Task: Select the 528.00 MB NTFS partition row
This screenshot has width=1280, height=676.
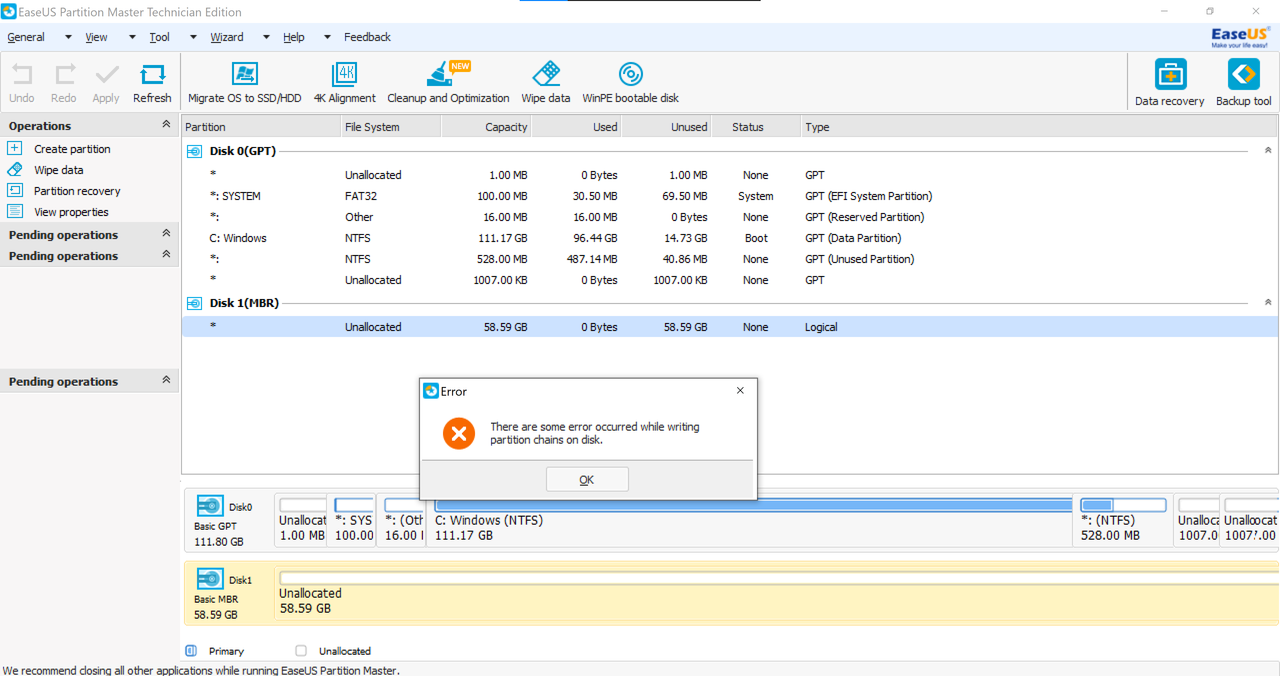Action: pos(729,259)
